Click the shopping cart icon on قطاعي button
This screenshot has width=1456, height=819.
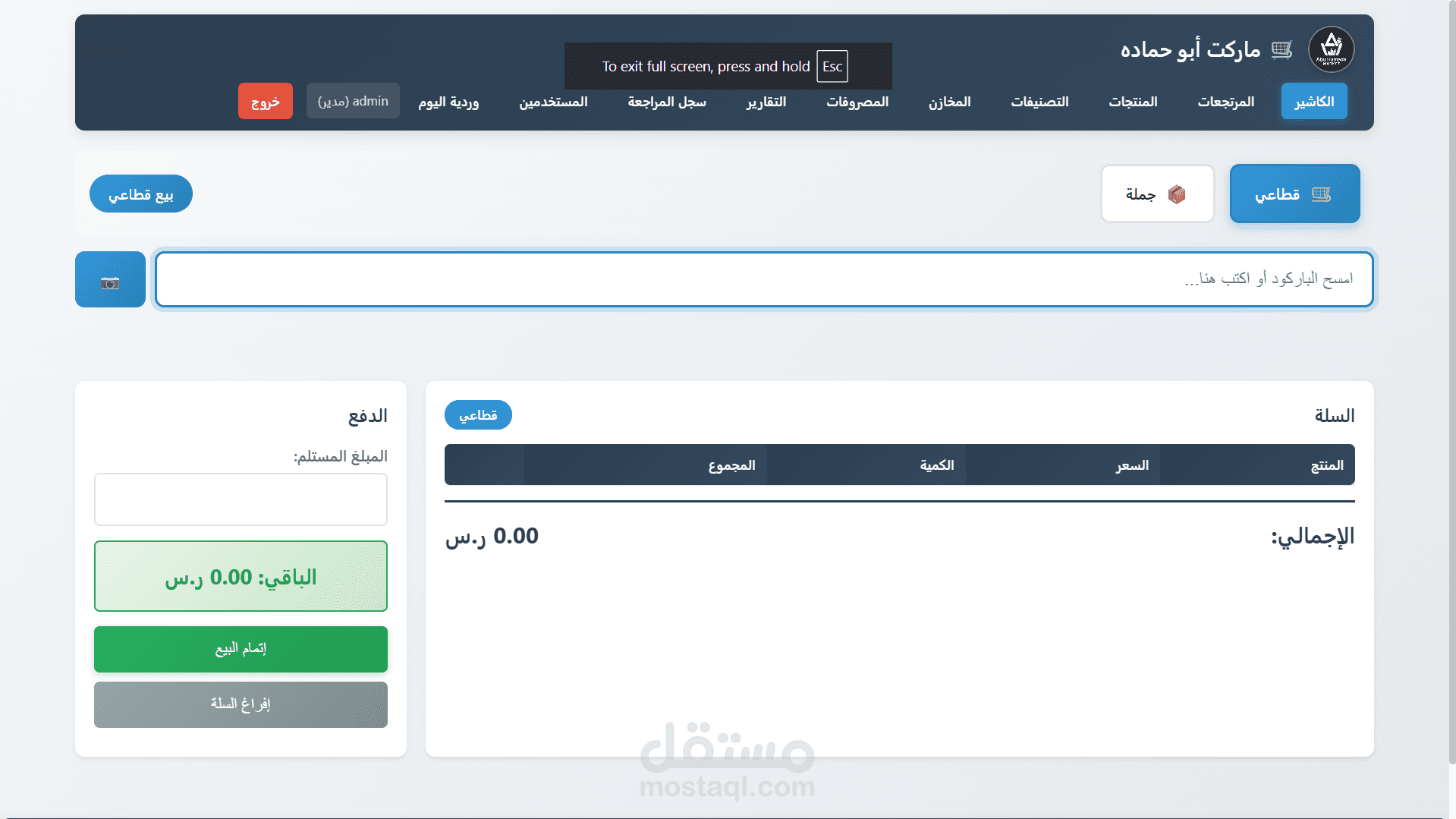pos(1323,194)
